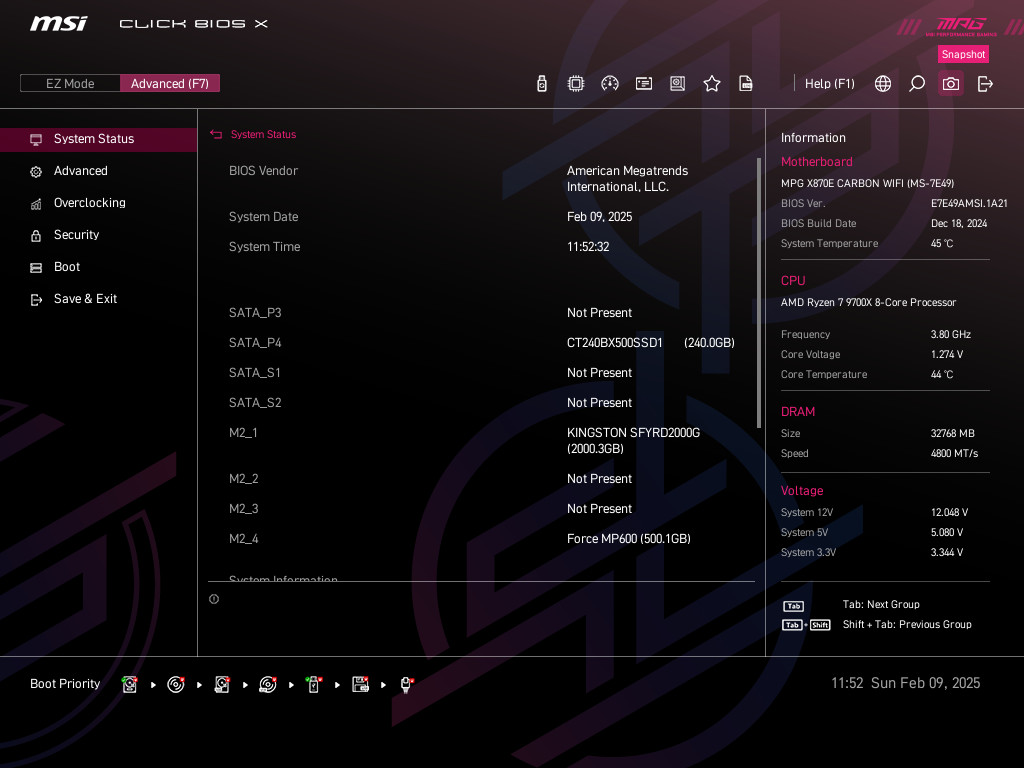The image size is (1024, 768).
Task: Click the System Status list scrollbar
Action: click(x=759, y=290)
